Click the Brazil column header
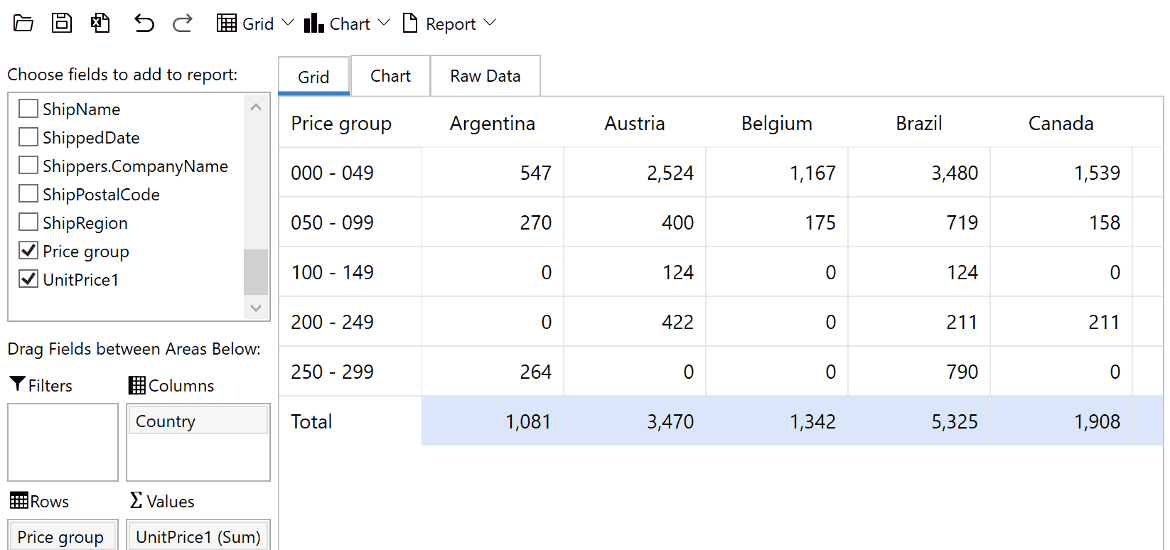This screenshot has width=1170, height=550. click(x=918, y=123)
